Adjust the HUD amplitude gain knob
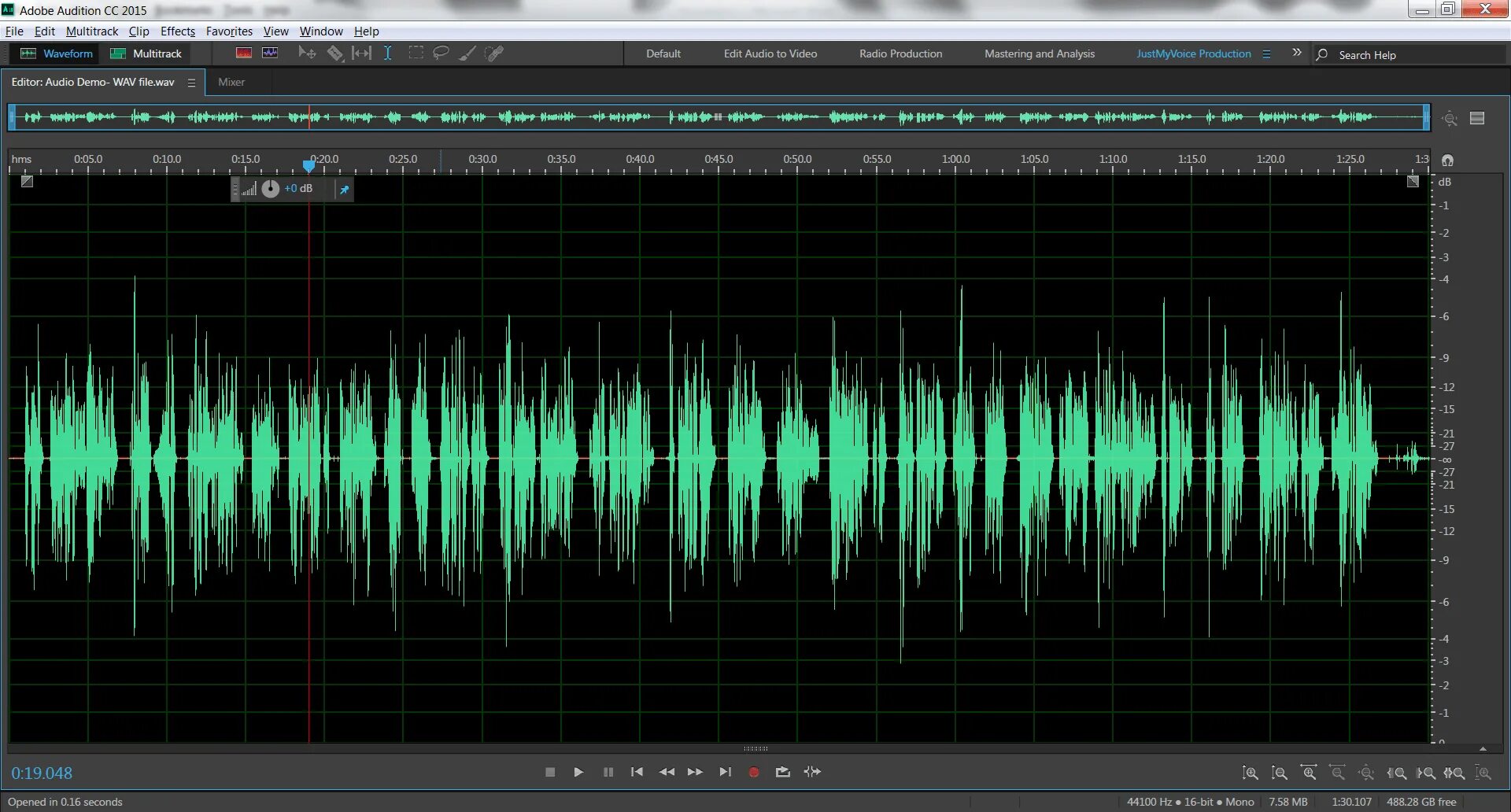The height and width of the screenshot is (812, 1511). [270, 189]
